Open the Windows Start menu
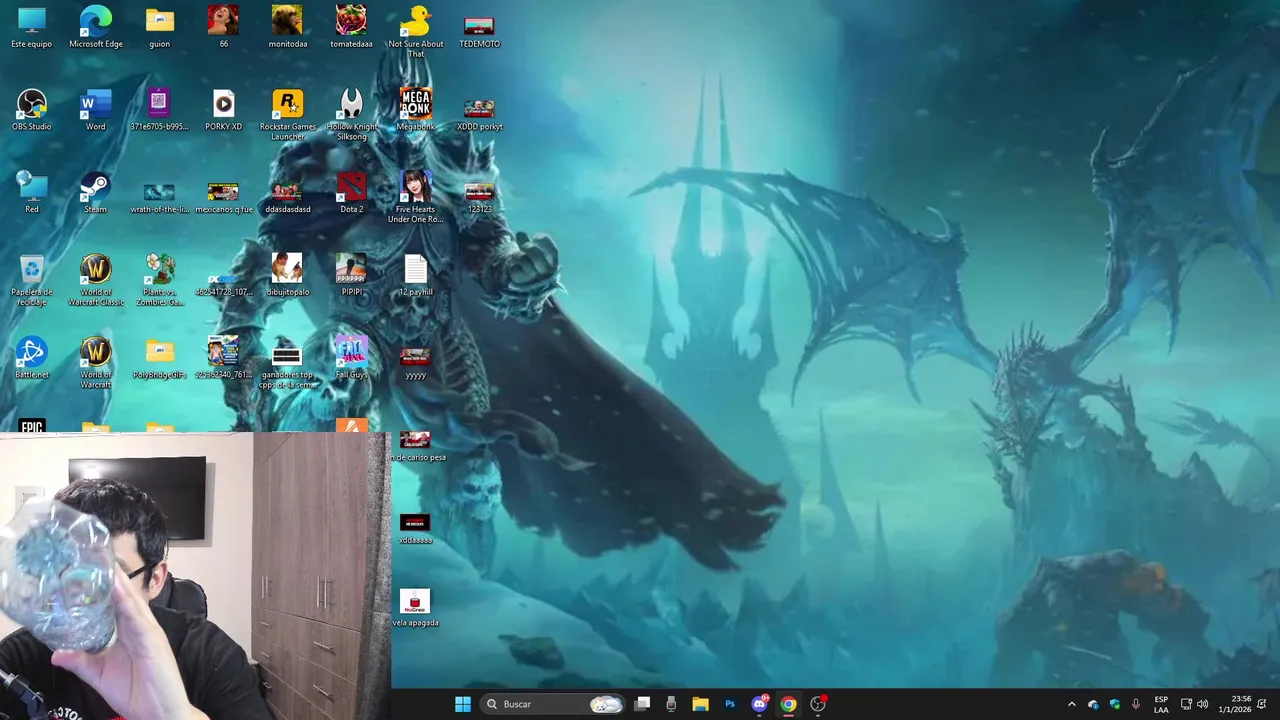The width and height of the screenshot is (1280, 720). point(463,704)
